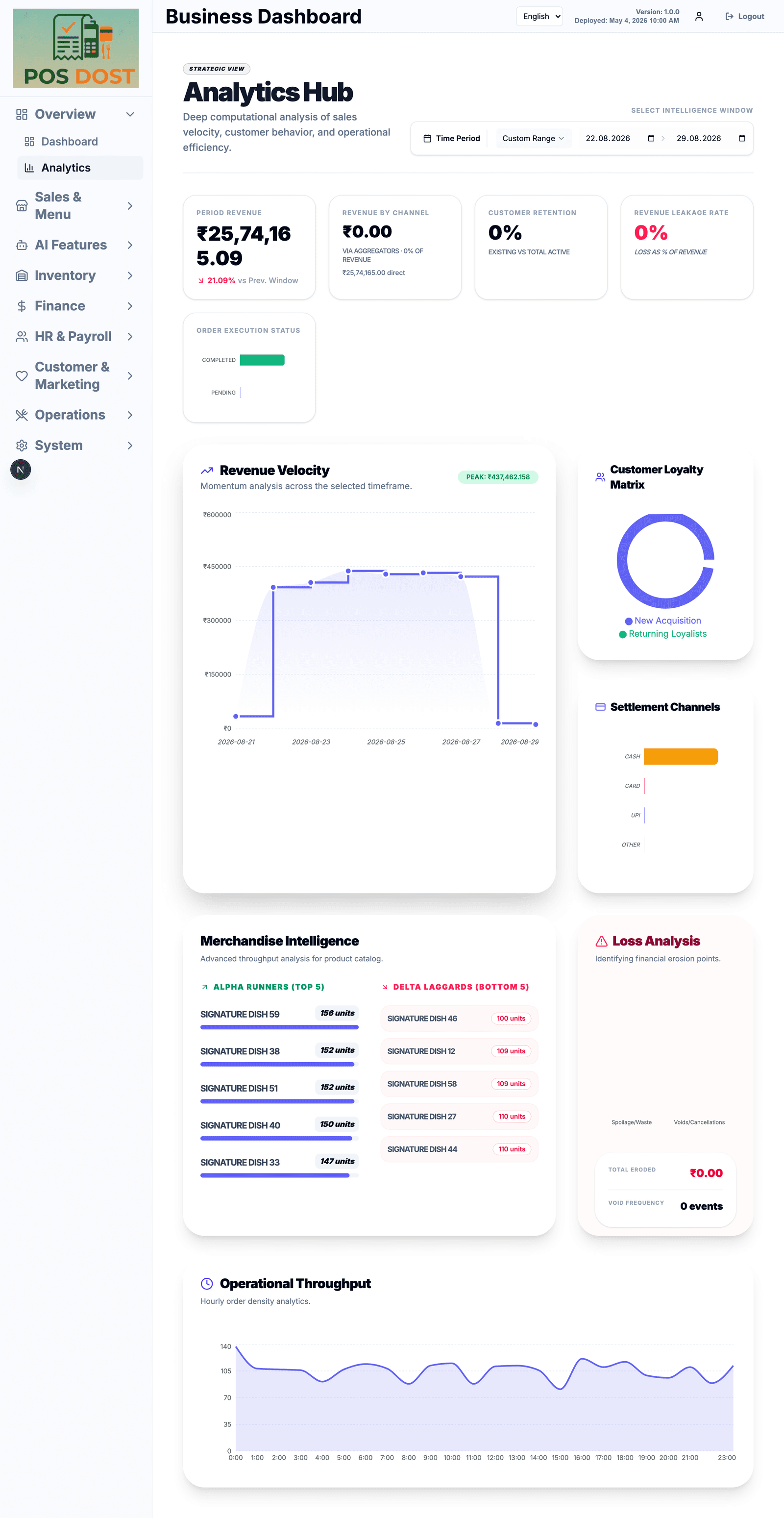784x1518 pixels.
Task: Click the Strategic View label badge
Action: tap(217, 69)
